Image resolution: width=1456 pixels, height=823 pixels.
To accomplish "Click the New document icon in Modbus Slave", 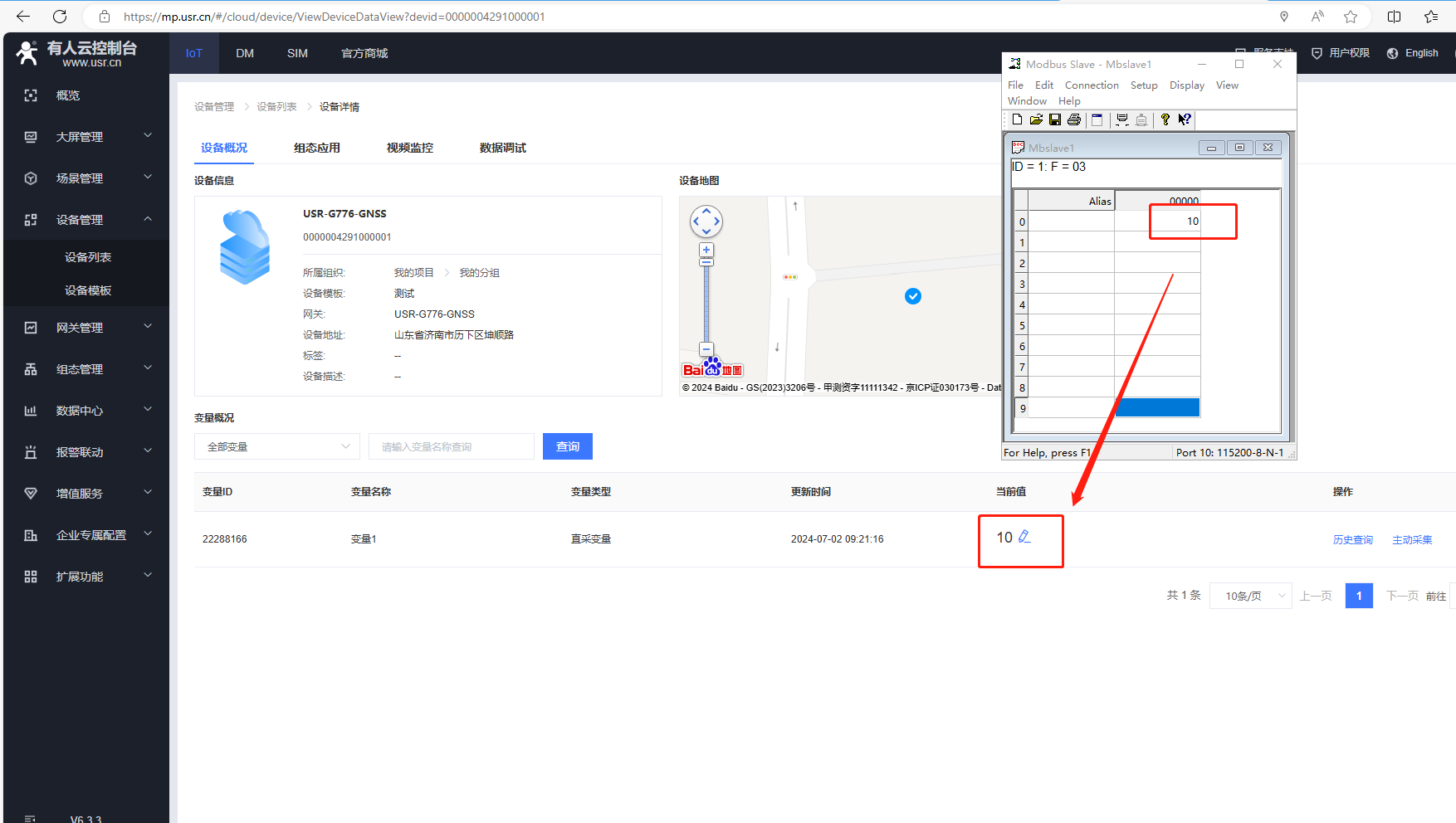I will point(1017,119).
